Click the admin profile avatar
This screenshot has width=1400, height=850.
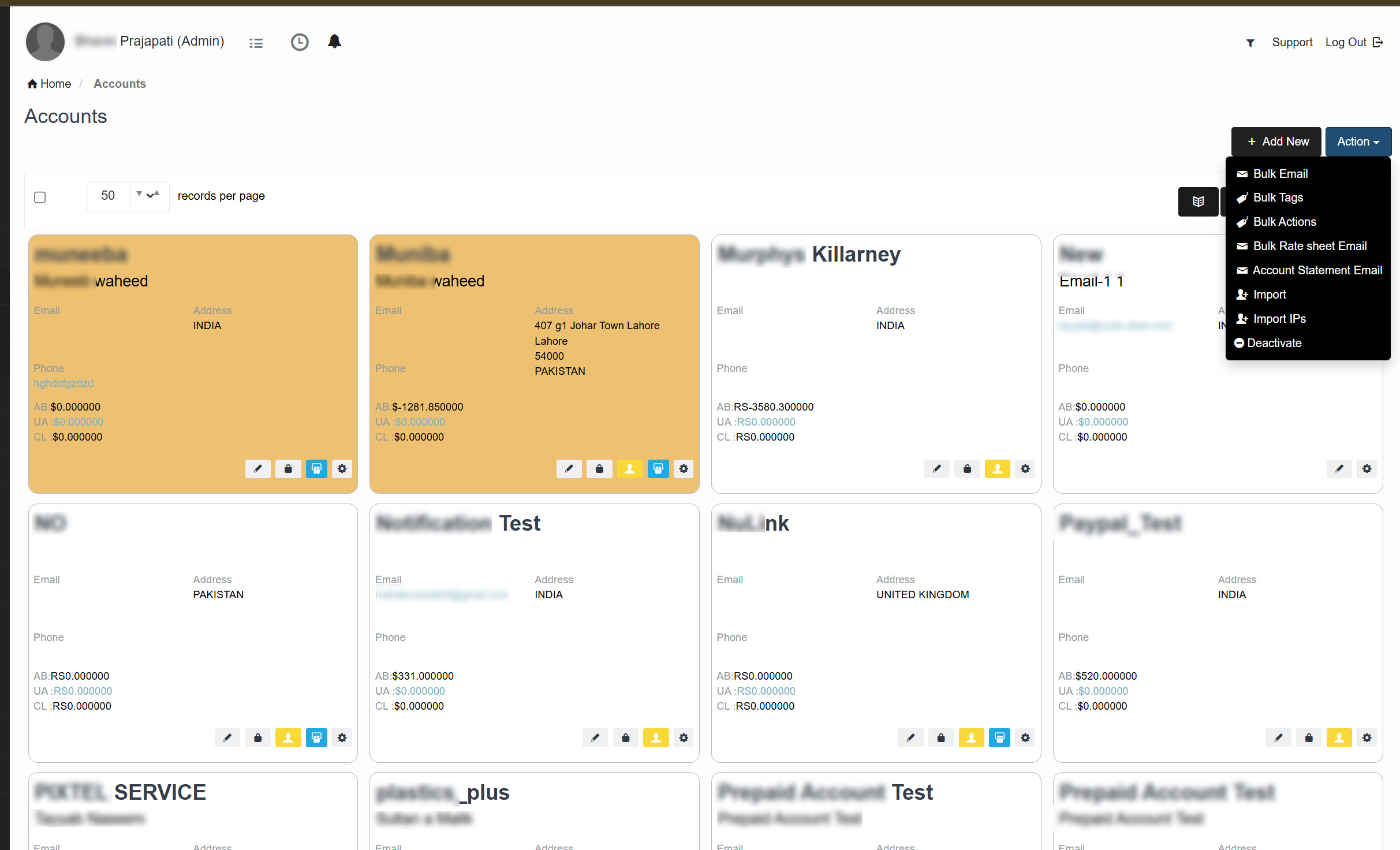pyautogui.click(x=45, y=42)
